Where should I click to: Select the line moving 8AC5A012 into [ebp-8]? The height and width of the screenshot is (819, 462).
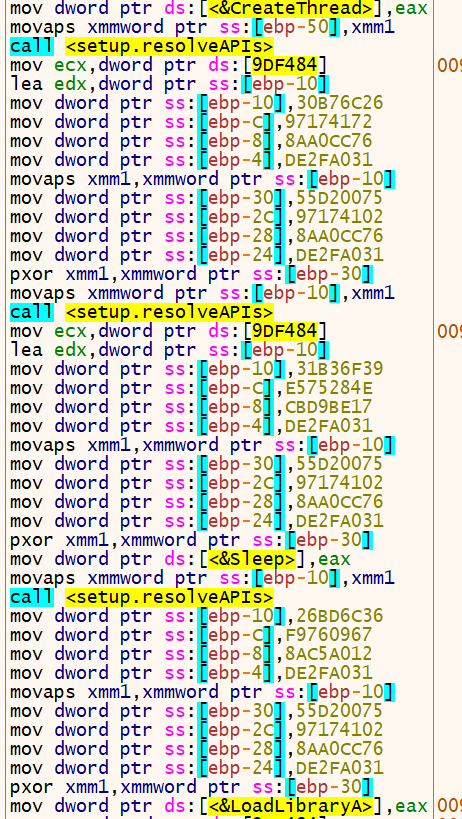(191, 653)
